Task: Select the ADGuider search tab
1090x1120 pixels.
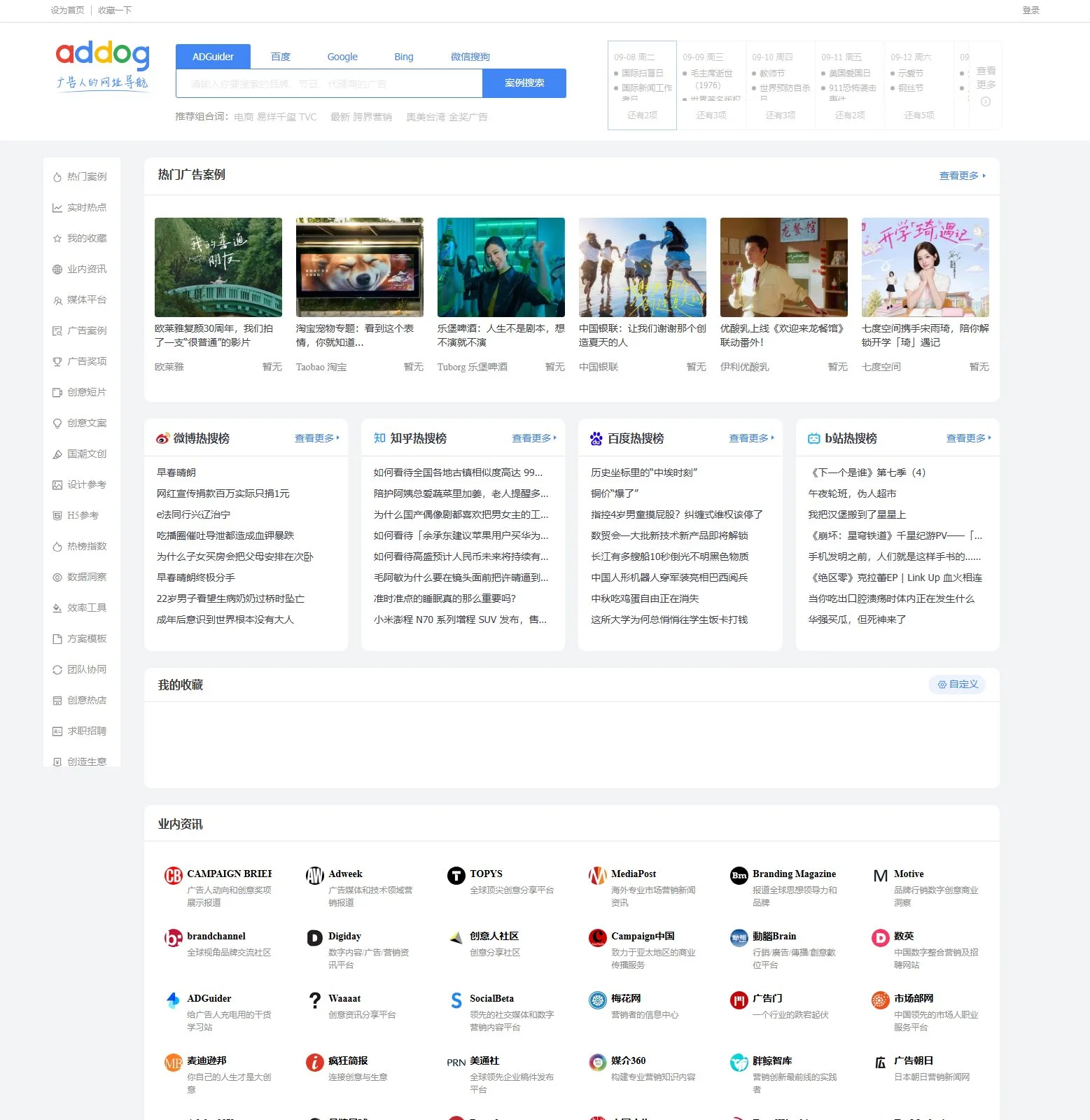Action: point(213,57)
